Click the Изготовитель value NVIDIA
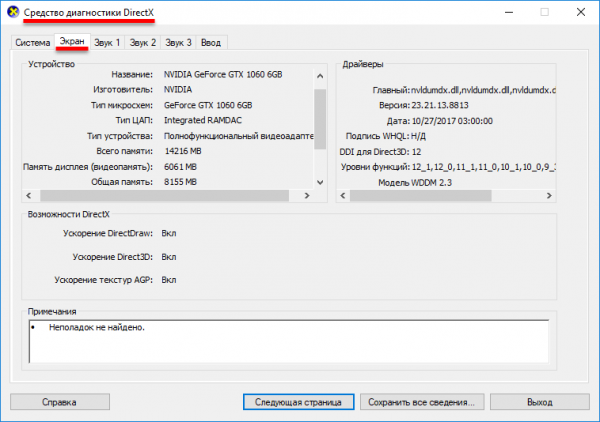The width and height of the screenshot is (600, 422). 178,90
